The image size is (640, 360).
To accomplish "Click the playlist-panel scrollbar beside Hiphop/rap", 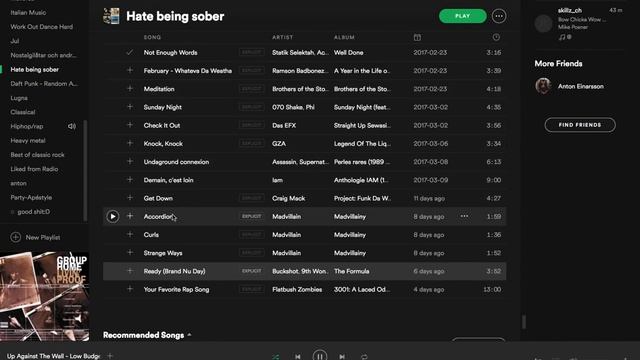I will pyautogui.click(x=85, y=170).
